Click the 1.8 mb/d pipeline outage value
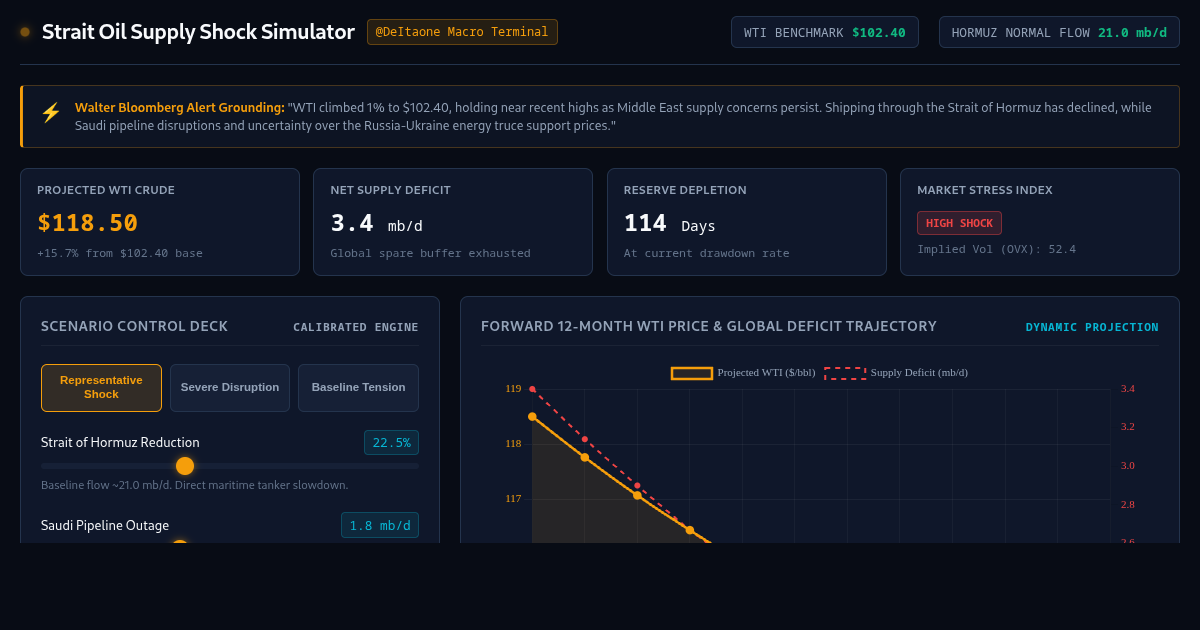Screen dimensions: 1200x630 coord(380,526)
